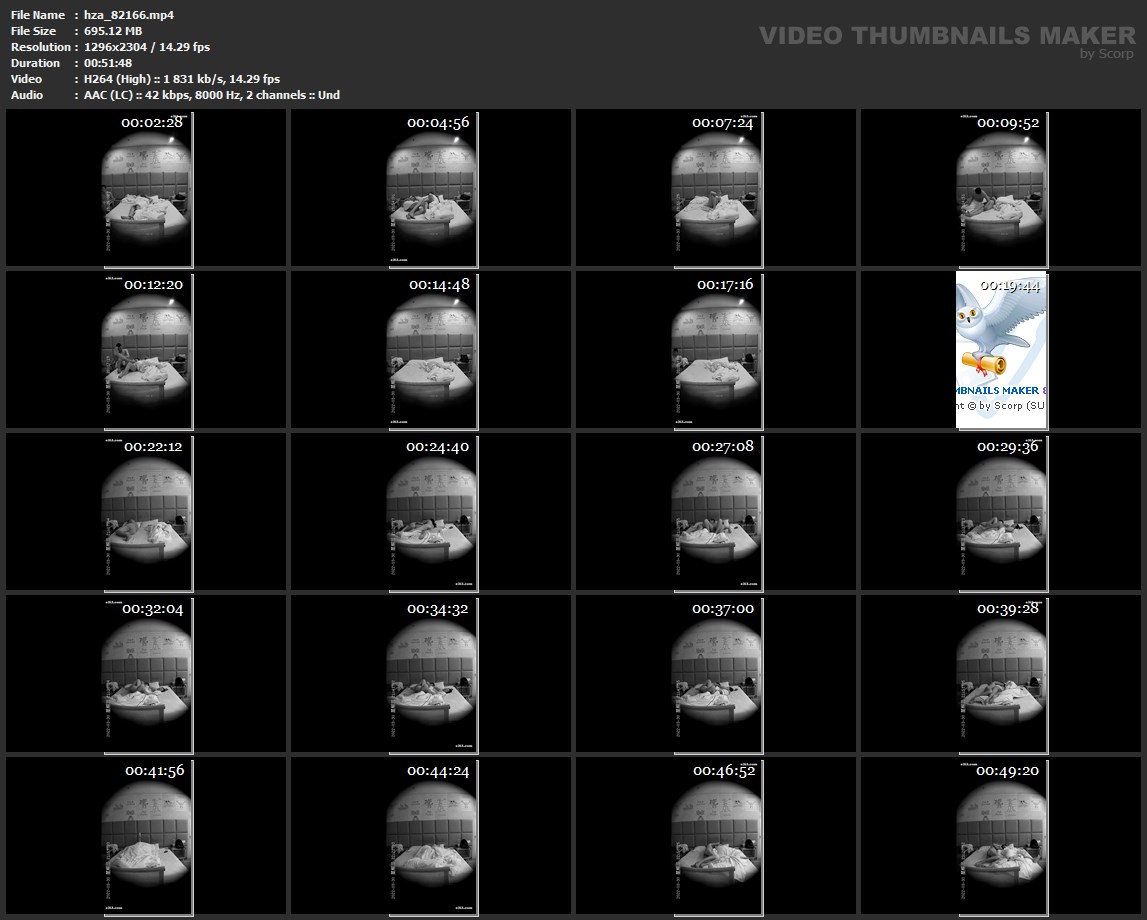1147x920 pixels.
Task: Click the thumbnail at 00:32:04
Action: click(x=146, y=673)
